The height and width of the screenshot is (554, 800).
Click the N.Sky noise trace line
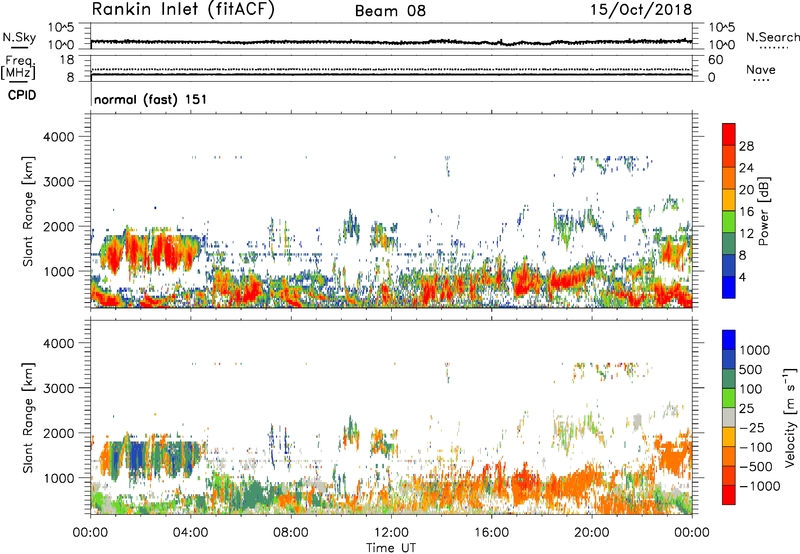[x=391, y=42]
